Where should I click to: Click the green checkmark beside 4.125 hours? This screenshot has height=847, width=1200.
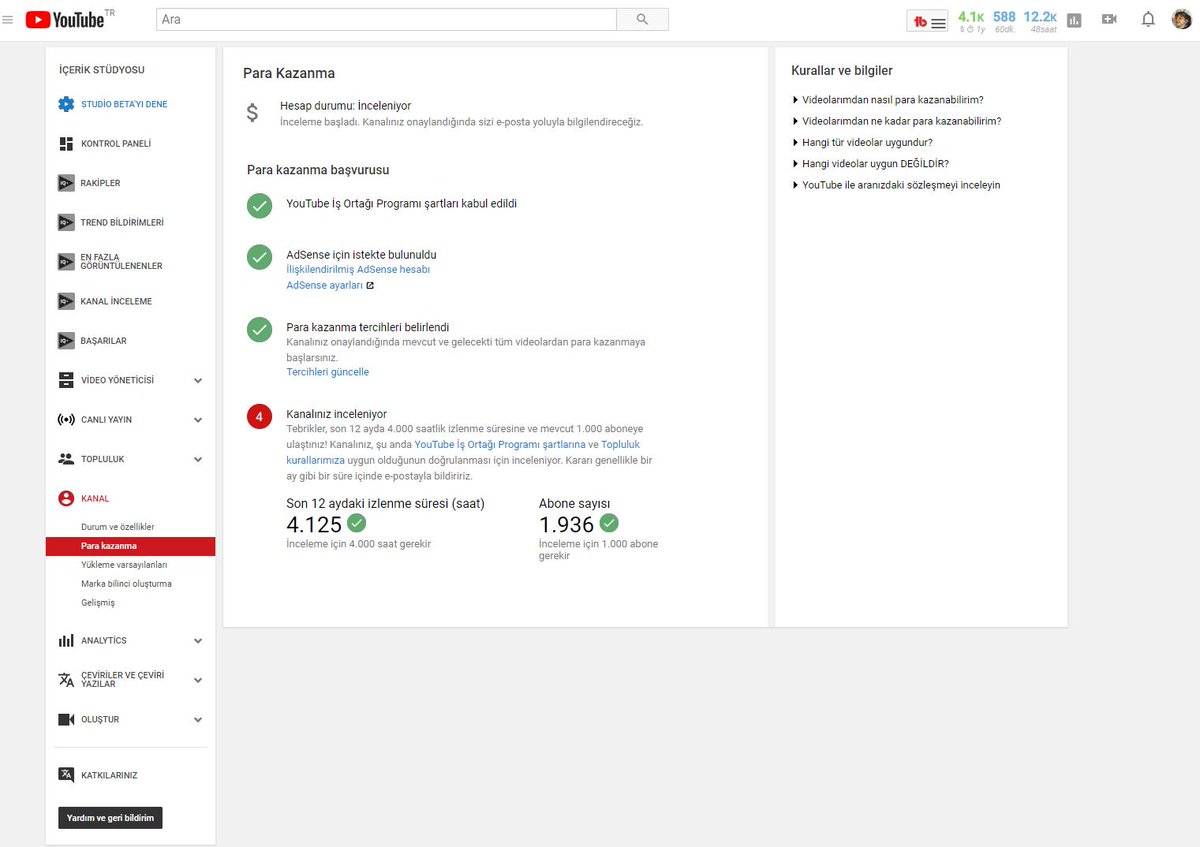click(356, 522)
